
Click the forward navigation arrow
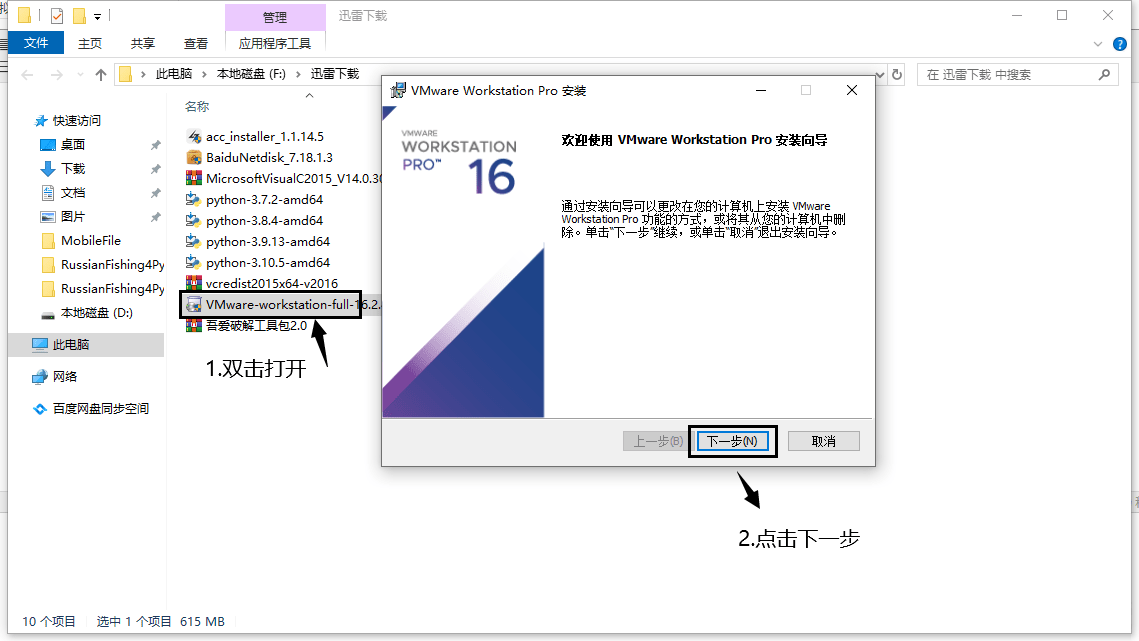pos(57,74)
